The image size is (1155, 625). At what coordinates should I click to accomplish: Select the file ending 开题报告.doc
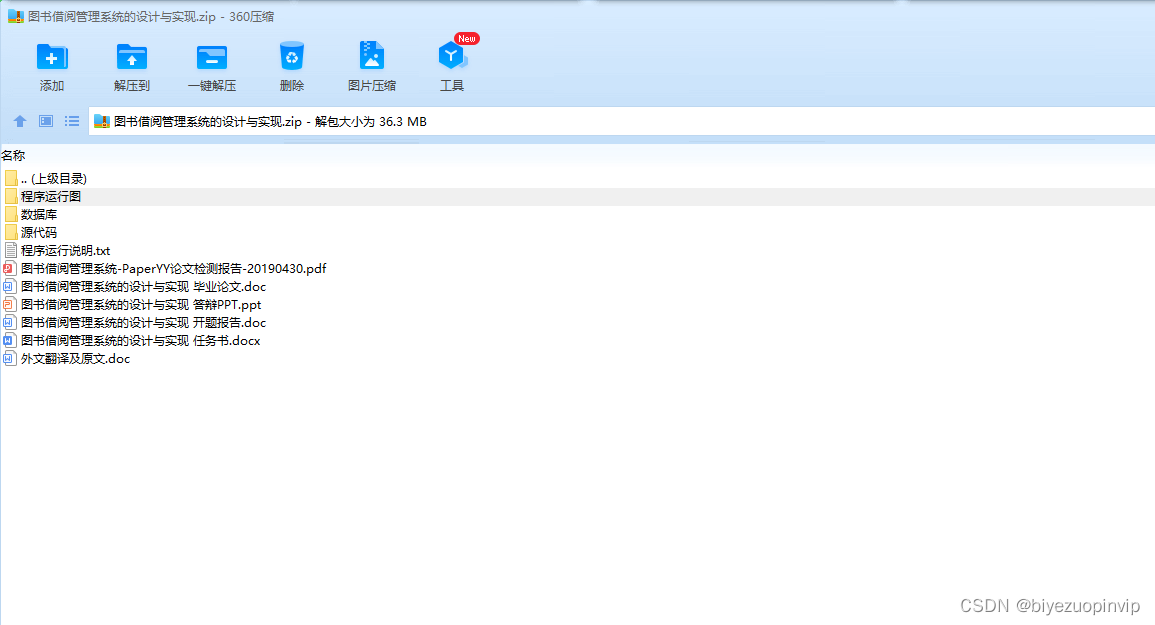tap(144, 323)
